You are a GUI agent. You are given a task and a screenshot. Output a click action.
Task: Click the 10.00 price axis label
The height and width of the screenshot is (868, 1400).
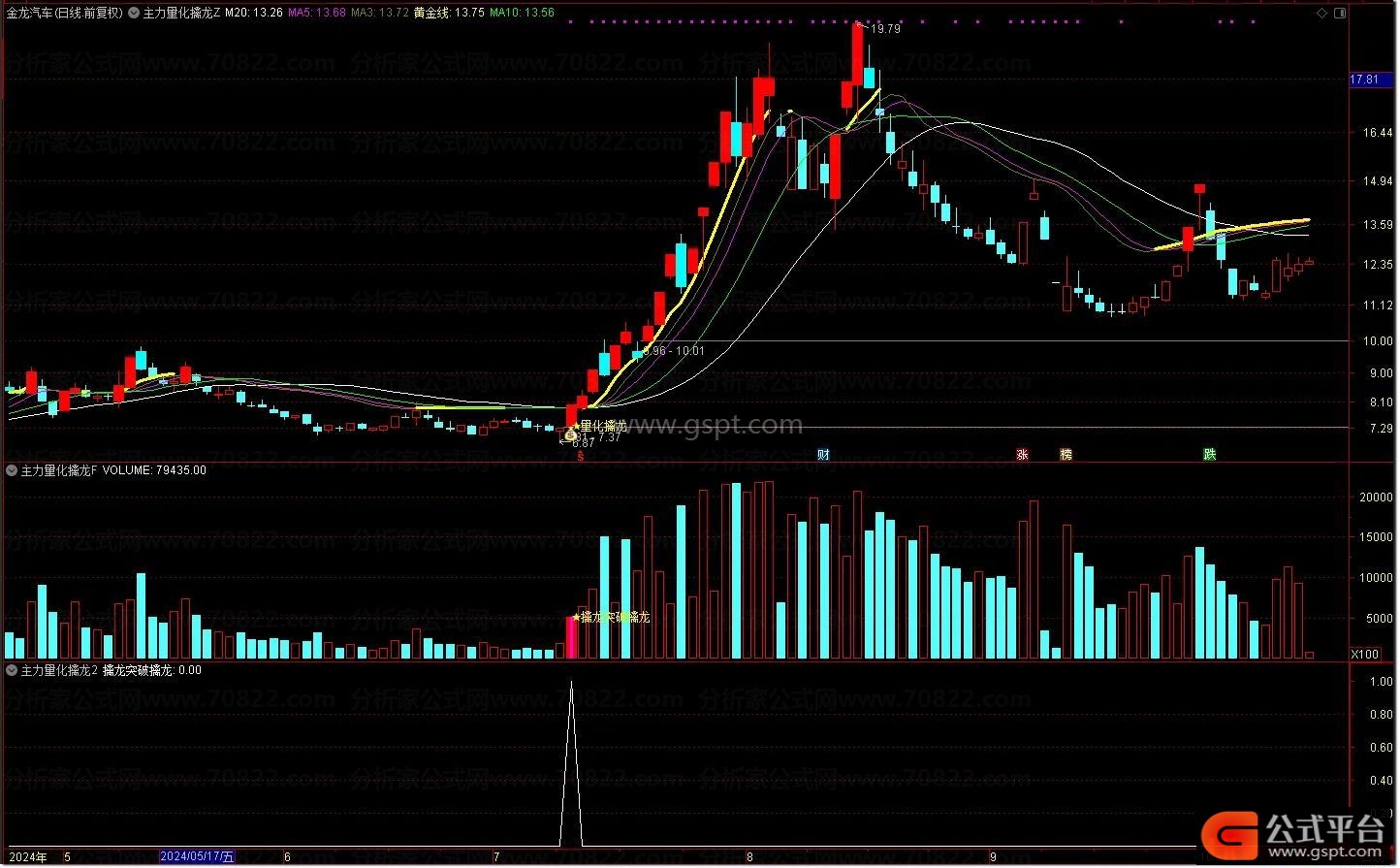pyautogui.click(x=1378, y=341)
